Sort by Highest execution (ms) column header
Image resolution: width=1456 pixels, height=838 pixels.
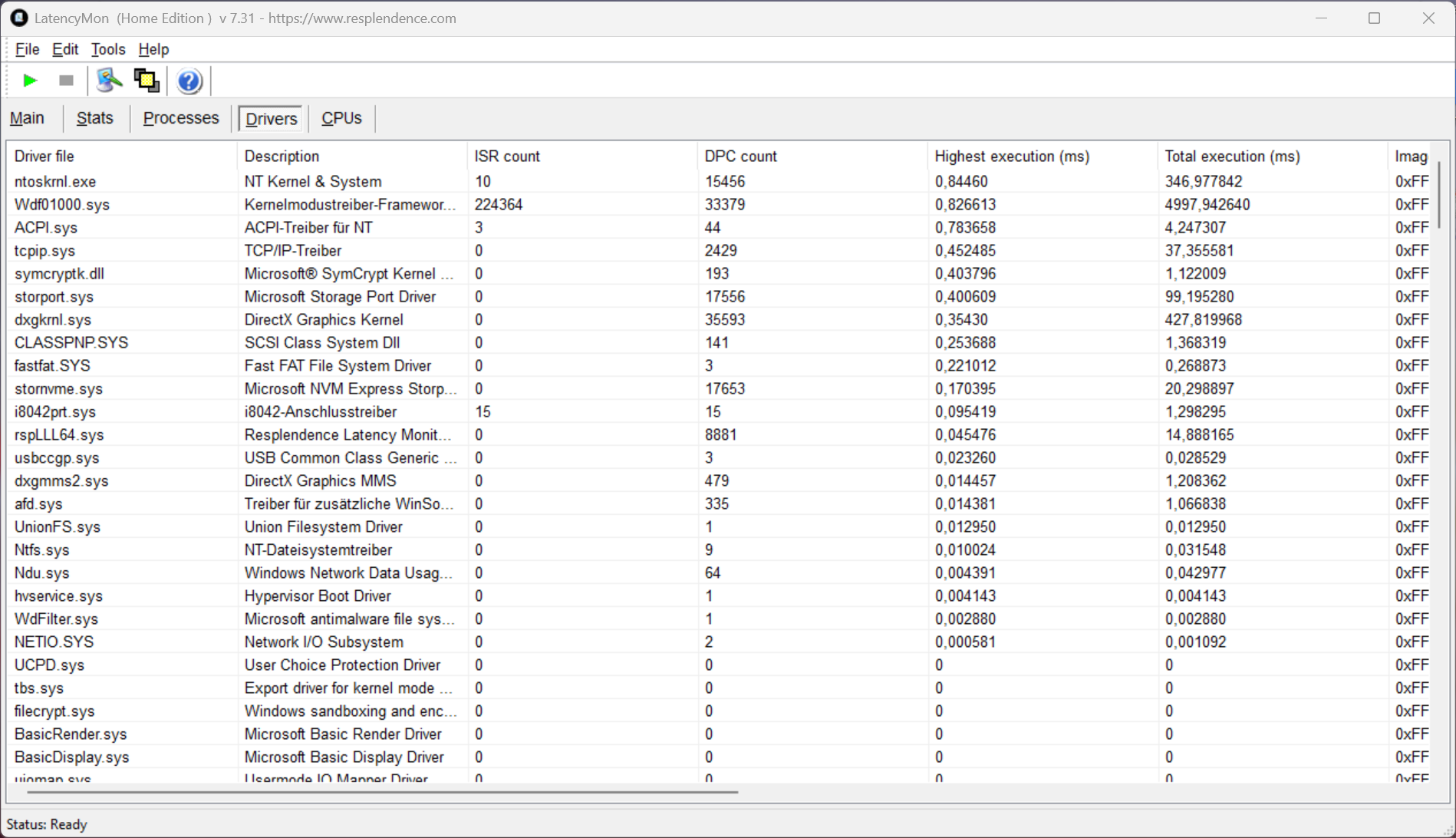(1011, 157)
